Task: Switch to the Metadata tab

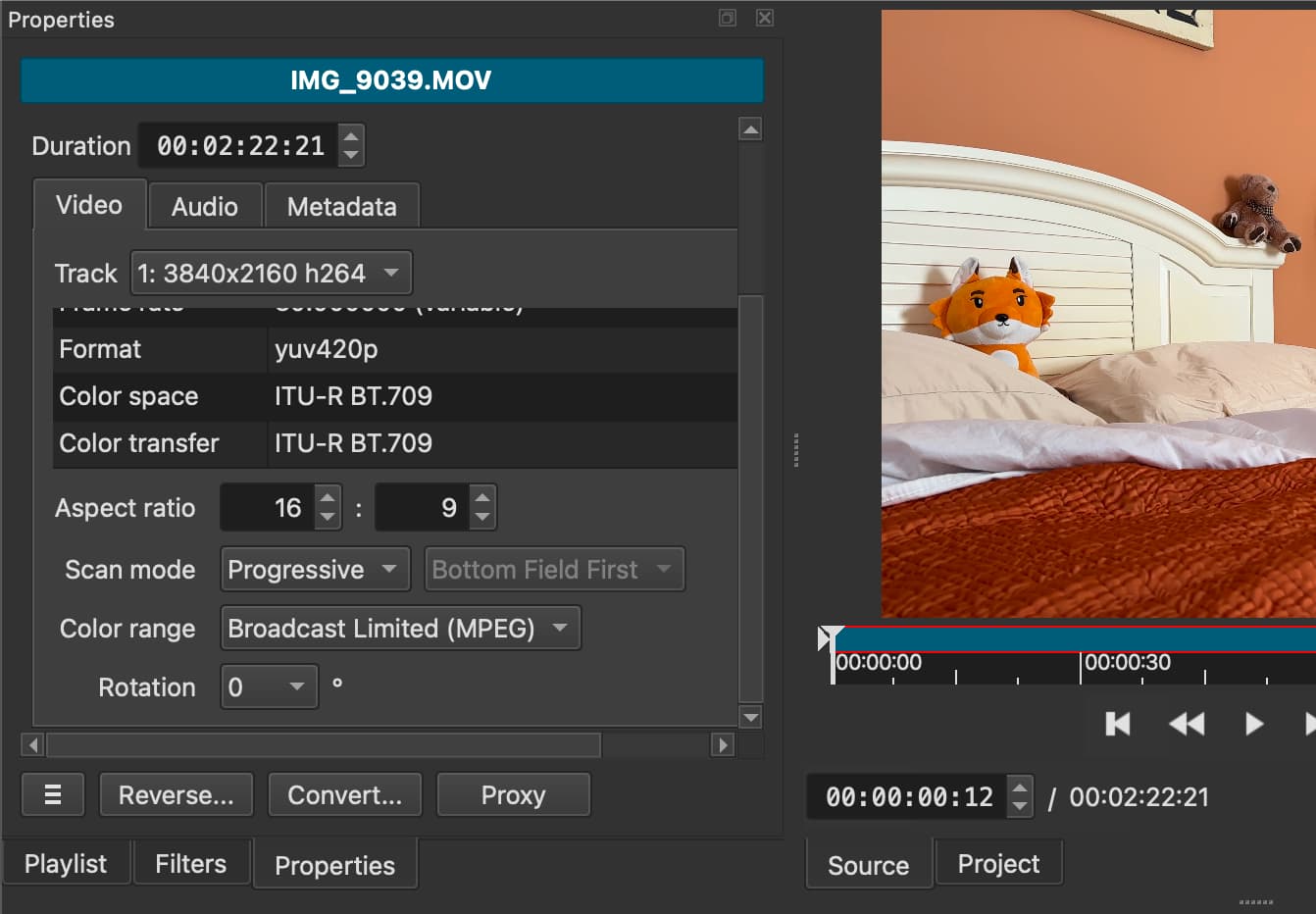Action: (x=341, y=206)
